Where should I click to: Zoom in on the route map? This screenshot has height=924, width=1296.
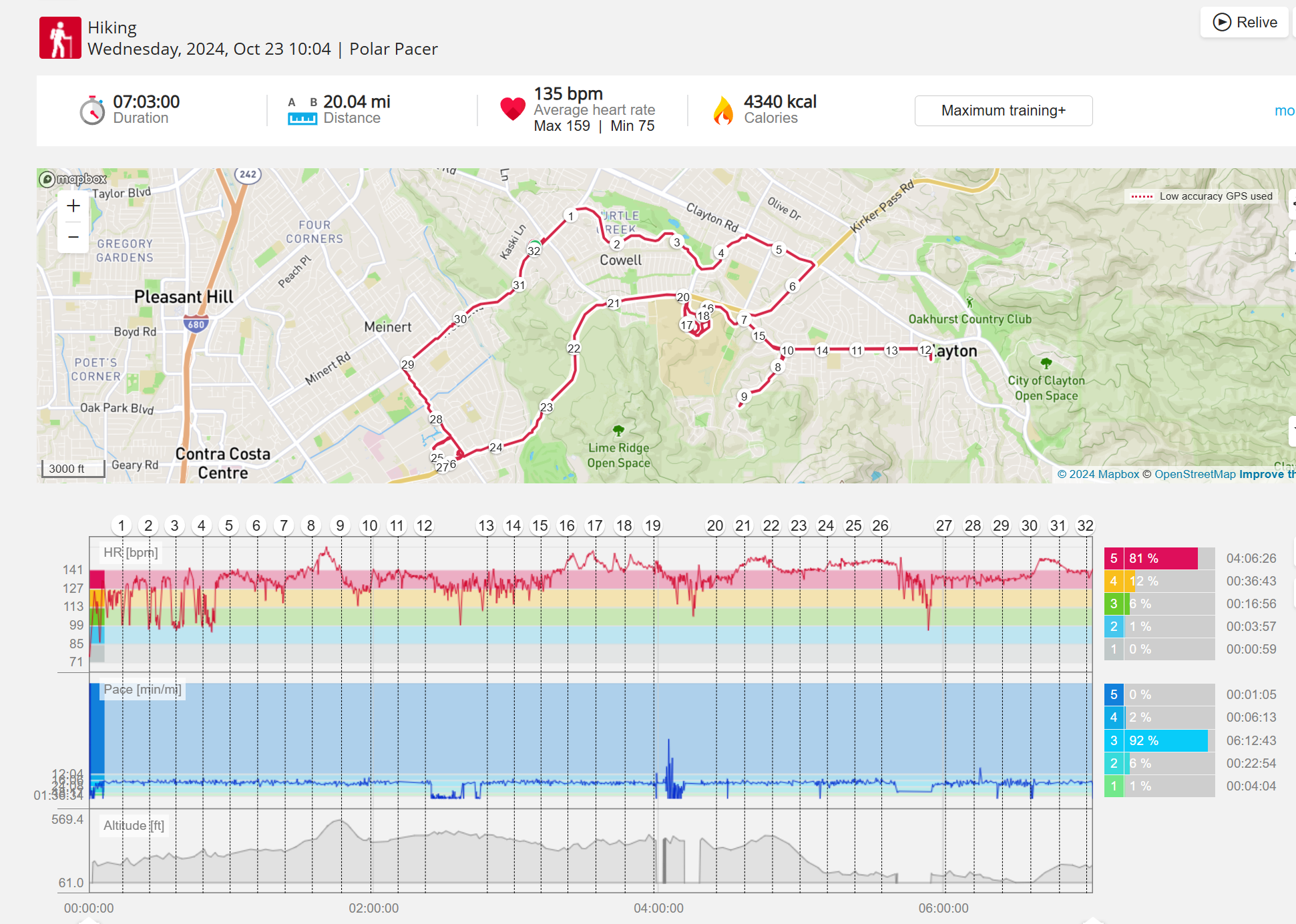coord(73,206)
